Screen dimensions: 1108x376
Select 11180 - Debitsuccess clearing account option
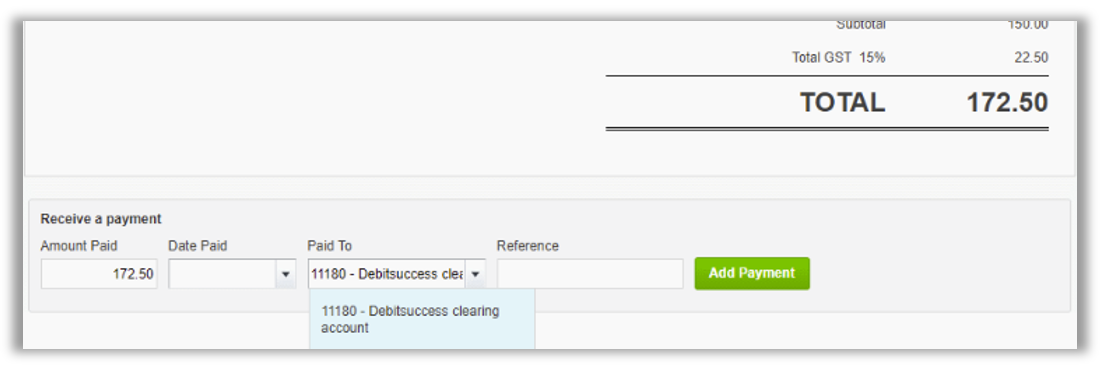coord(422,319)
